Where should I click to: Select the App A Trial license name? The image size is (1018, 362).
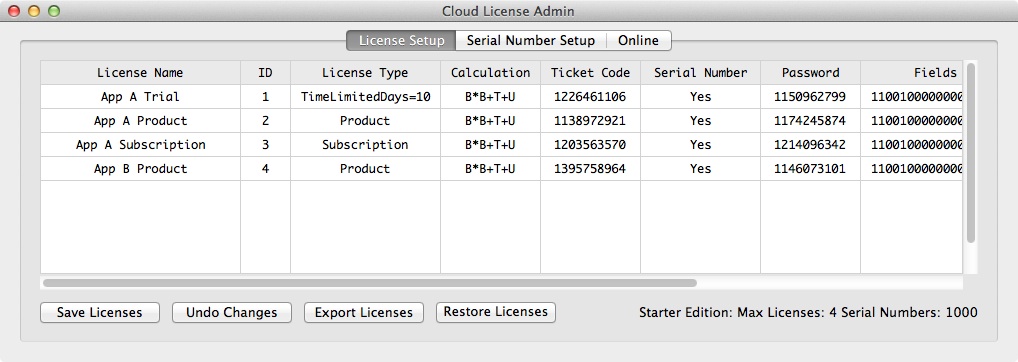pyautogui.click(x=140, y=97)
